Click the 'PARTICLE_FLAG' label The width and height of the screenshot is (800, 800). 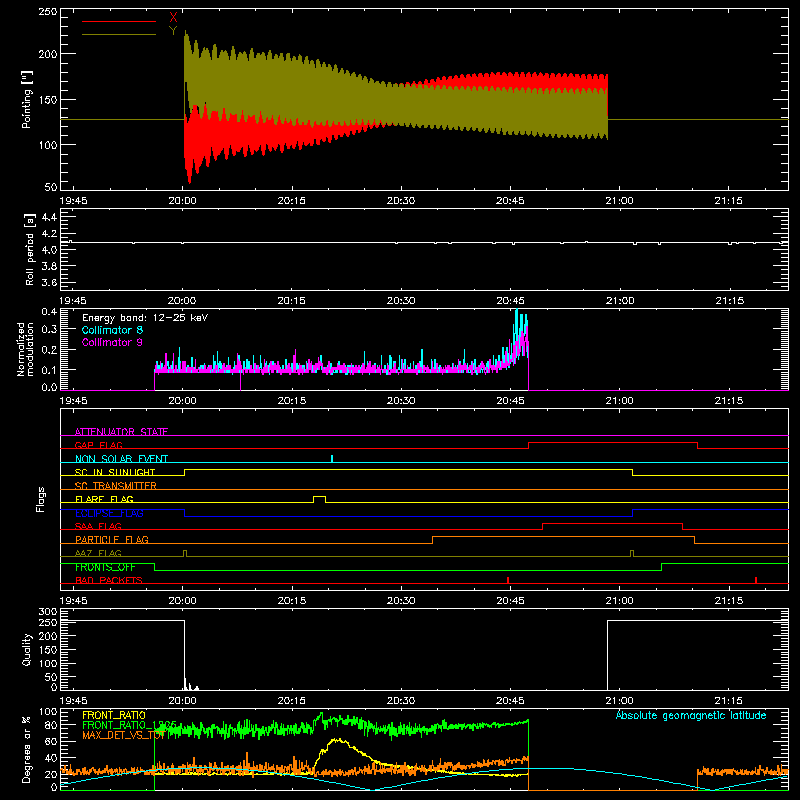click(112, 539)
